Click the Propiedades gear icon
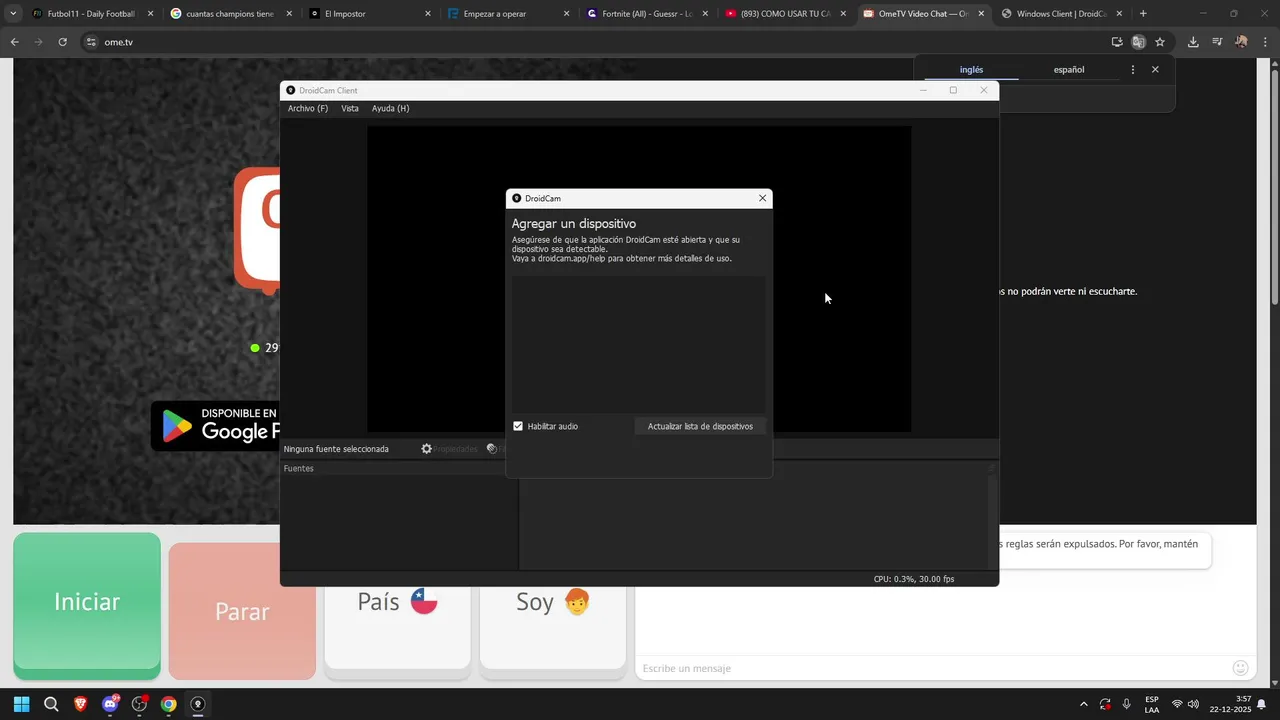 coord(427,449)
